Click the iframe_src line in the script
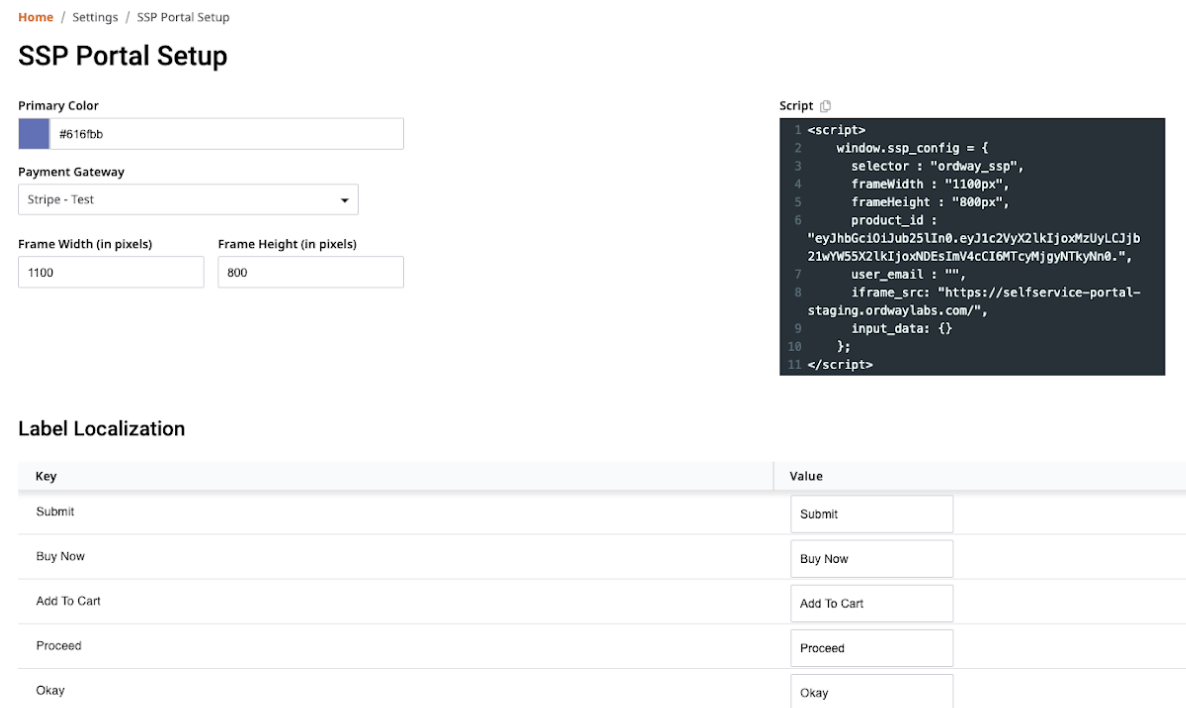The image size is (1186, 708). point(973,301)
